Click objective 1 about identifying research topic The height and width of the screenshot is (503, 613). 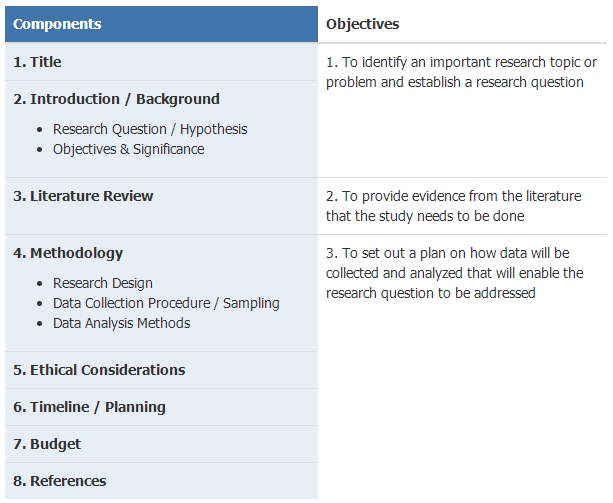461,72
